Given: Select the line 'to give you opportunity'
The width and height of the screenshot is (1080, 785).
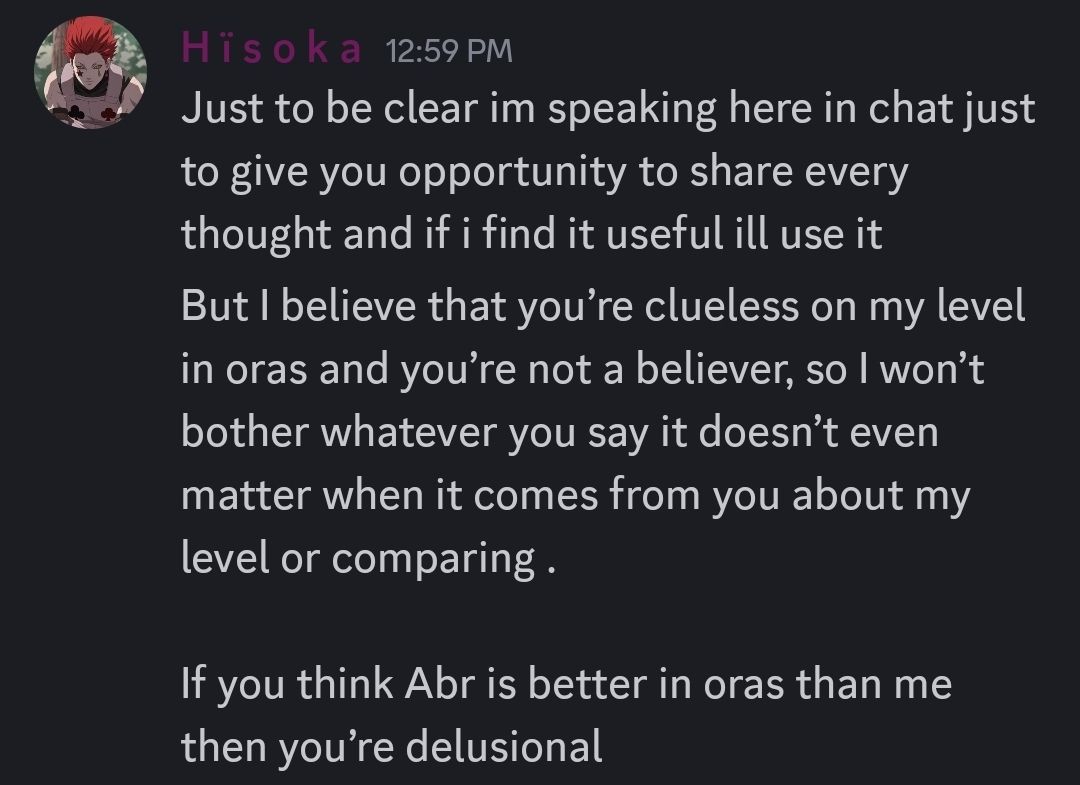Looking at the screenshot, I should 545,174.
